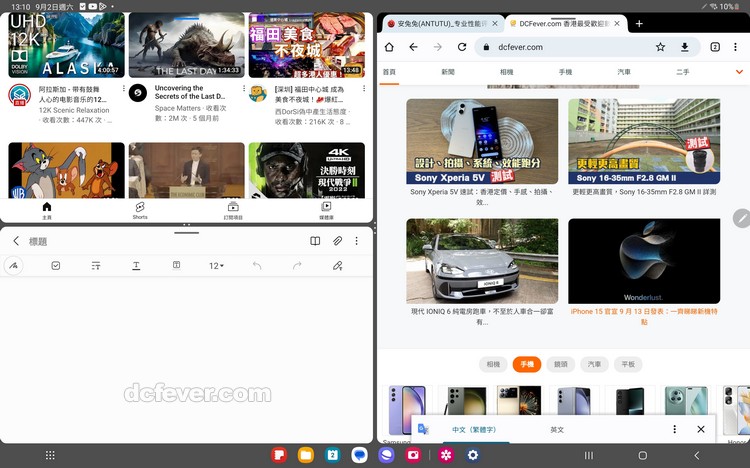Close the Google translate bar
The image size is (750, 468).
click(x=701, y=429)
